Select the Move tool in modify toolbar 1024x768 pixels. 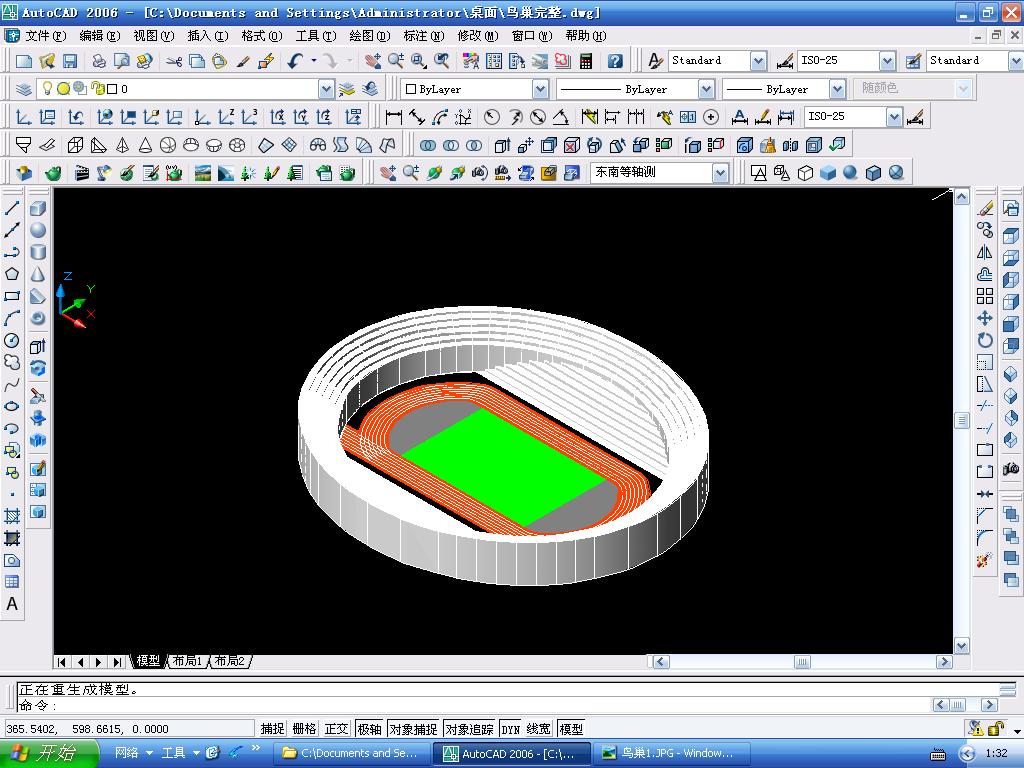tap(985, 318)
